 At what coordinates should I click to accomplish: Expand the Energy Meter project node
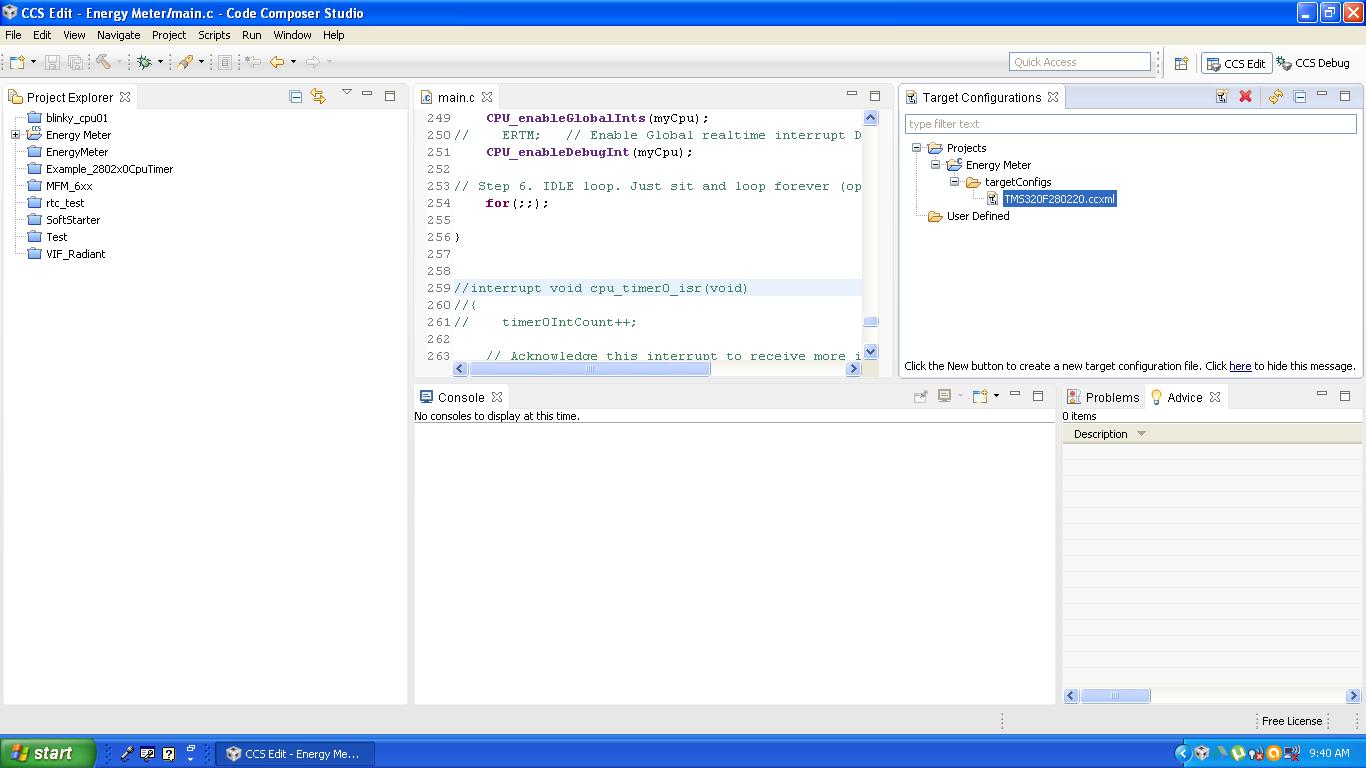pos(15,135)
